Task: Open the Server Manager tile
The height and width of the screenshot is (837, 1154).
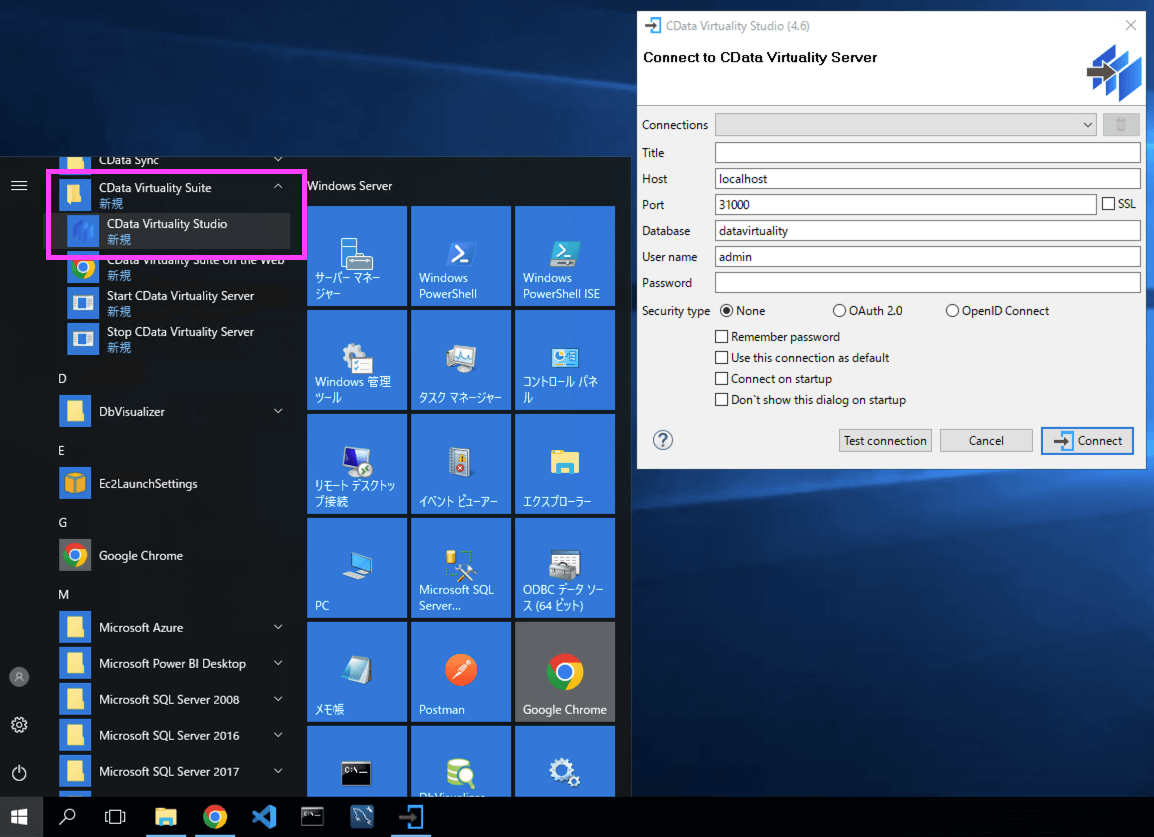Action: (357, 255)
